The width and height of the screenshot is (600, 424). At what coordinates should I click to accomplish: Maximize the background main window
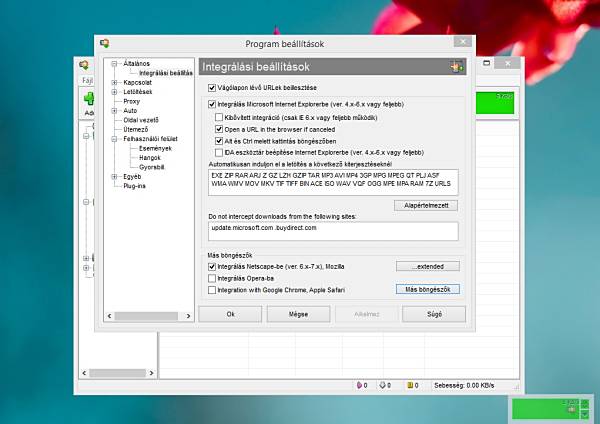[486, 63]
